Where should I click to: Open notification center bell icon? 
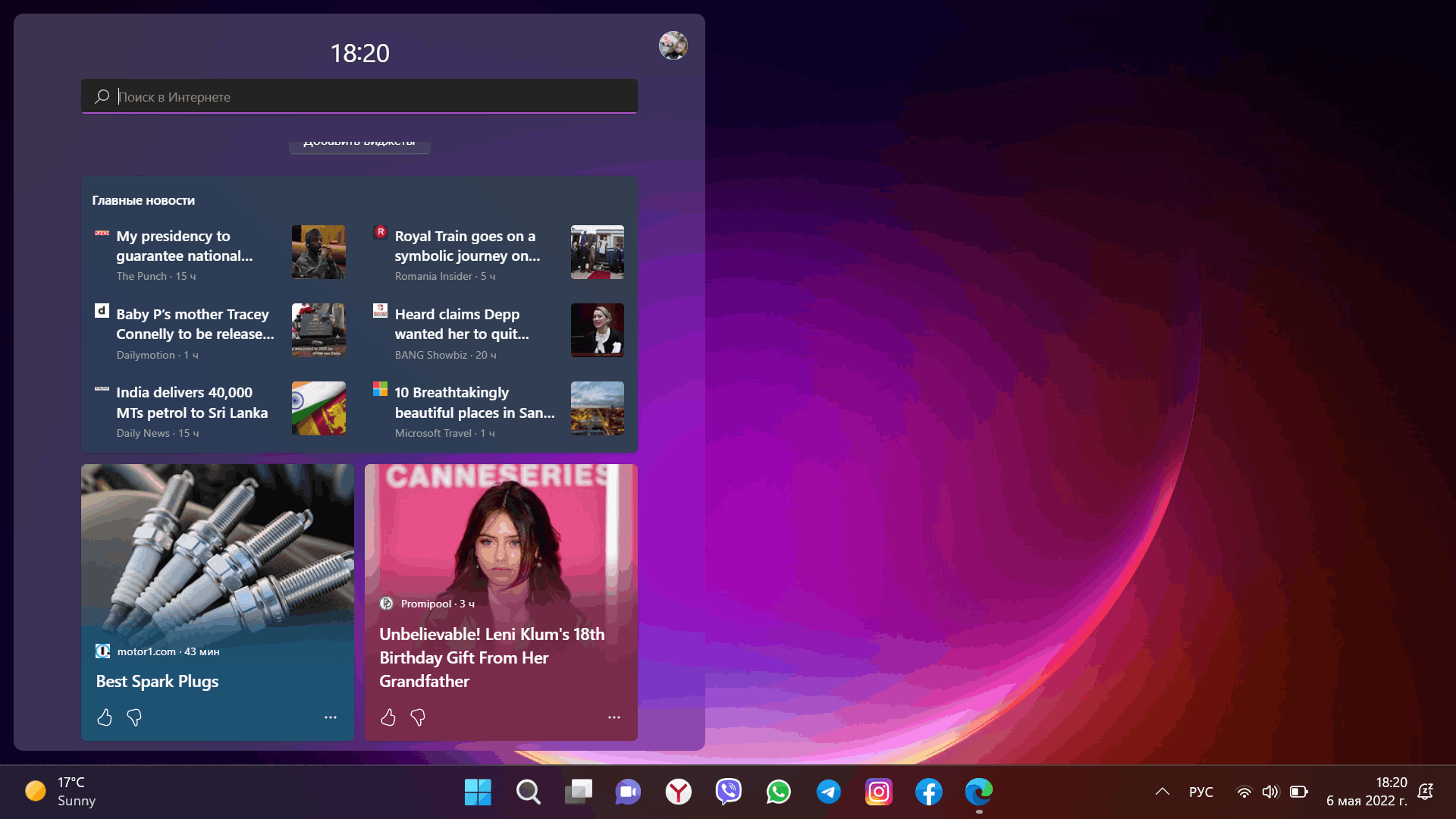click(x=1426, y=792)
